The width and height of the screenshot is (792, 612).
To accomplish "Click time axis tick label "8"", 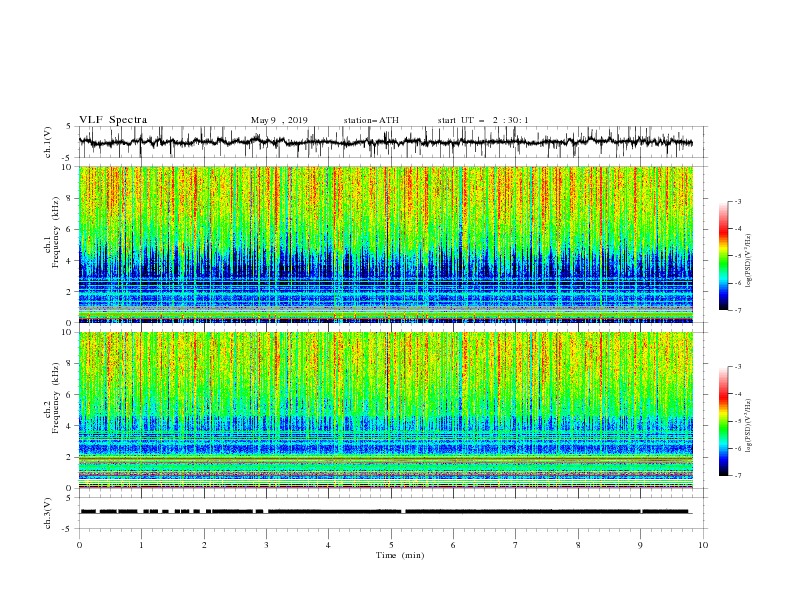I will tap(578, 545).
